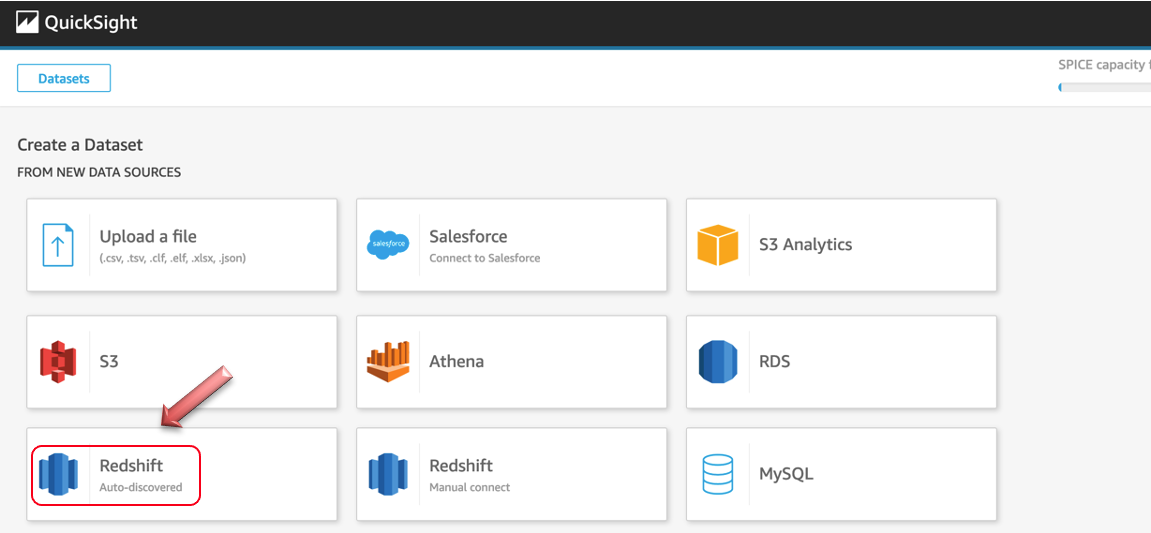Click the QuickSight logo icon
This screenshot has height=533, width=1151.
pyautogui.click(x=27, y=23)
